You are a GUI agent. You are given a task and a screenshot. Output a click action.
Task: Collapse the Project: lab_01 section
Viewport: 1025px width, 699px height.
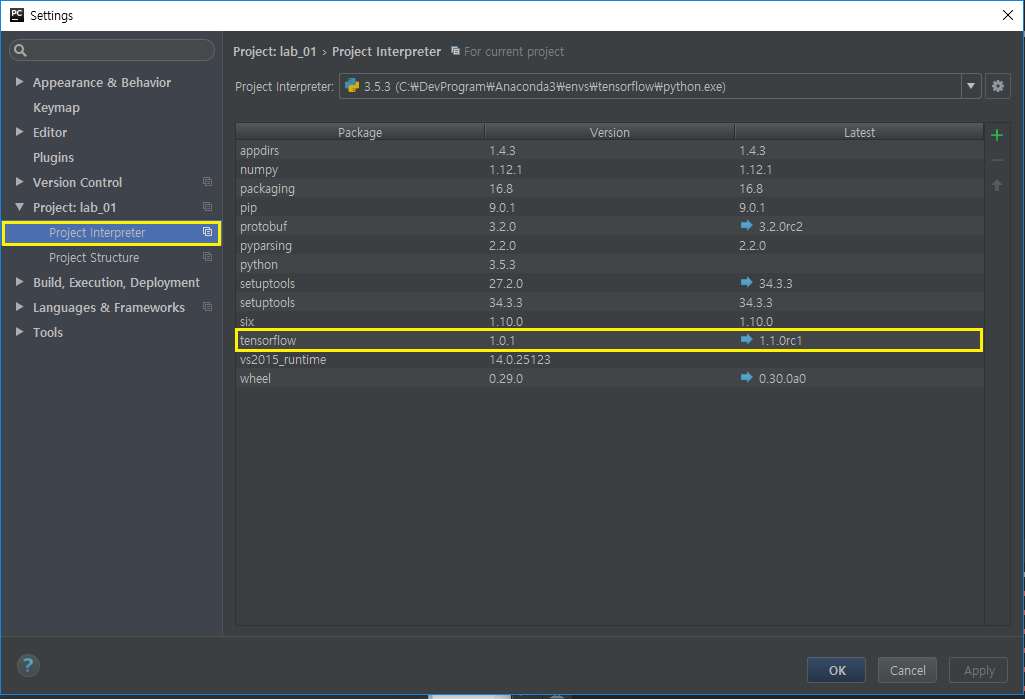pyautogui.click(x=19, y=207)
